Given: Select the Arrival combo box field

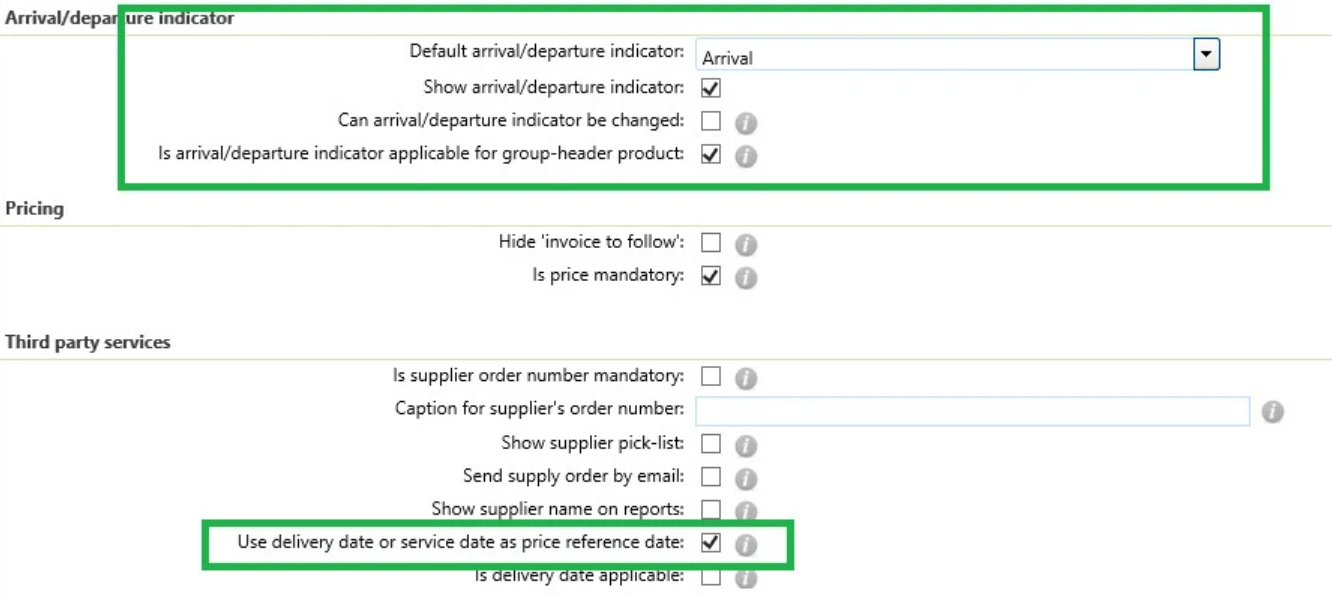Looking at the screenshot, I should 957,56.
